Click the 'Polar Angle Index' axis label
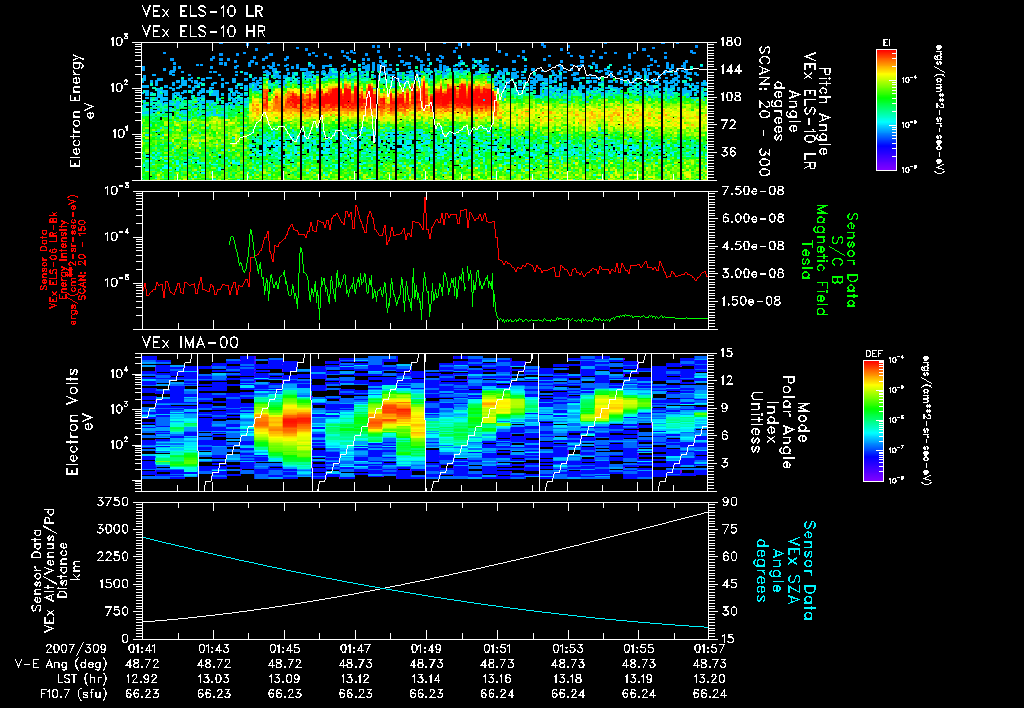The width and height of the screenshot is (1024, 708). [780, 422]
